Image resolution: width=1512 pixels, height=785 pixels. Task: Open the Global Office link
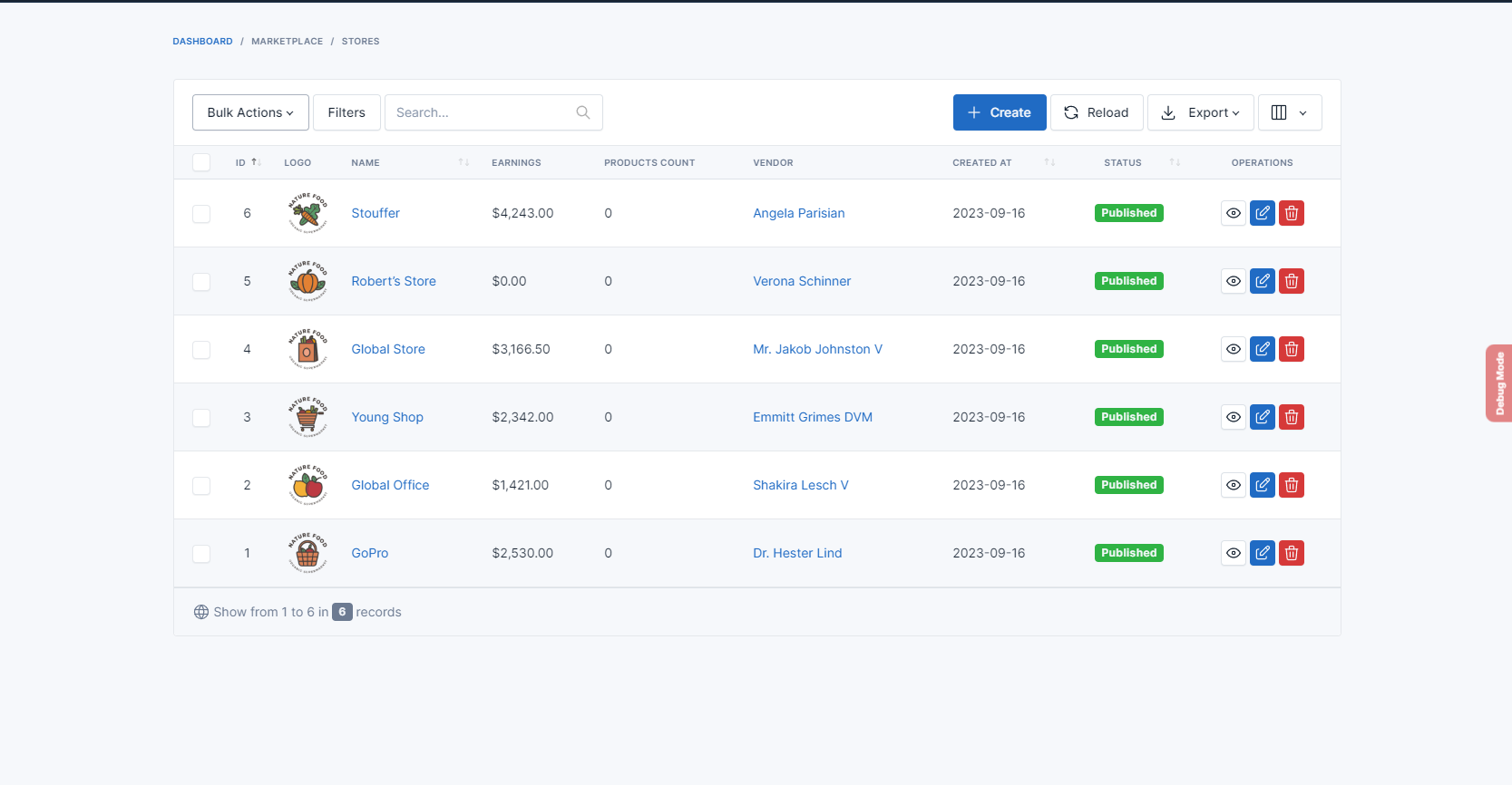pyautogui.click(x=390, y=485)
